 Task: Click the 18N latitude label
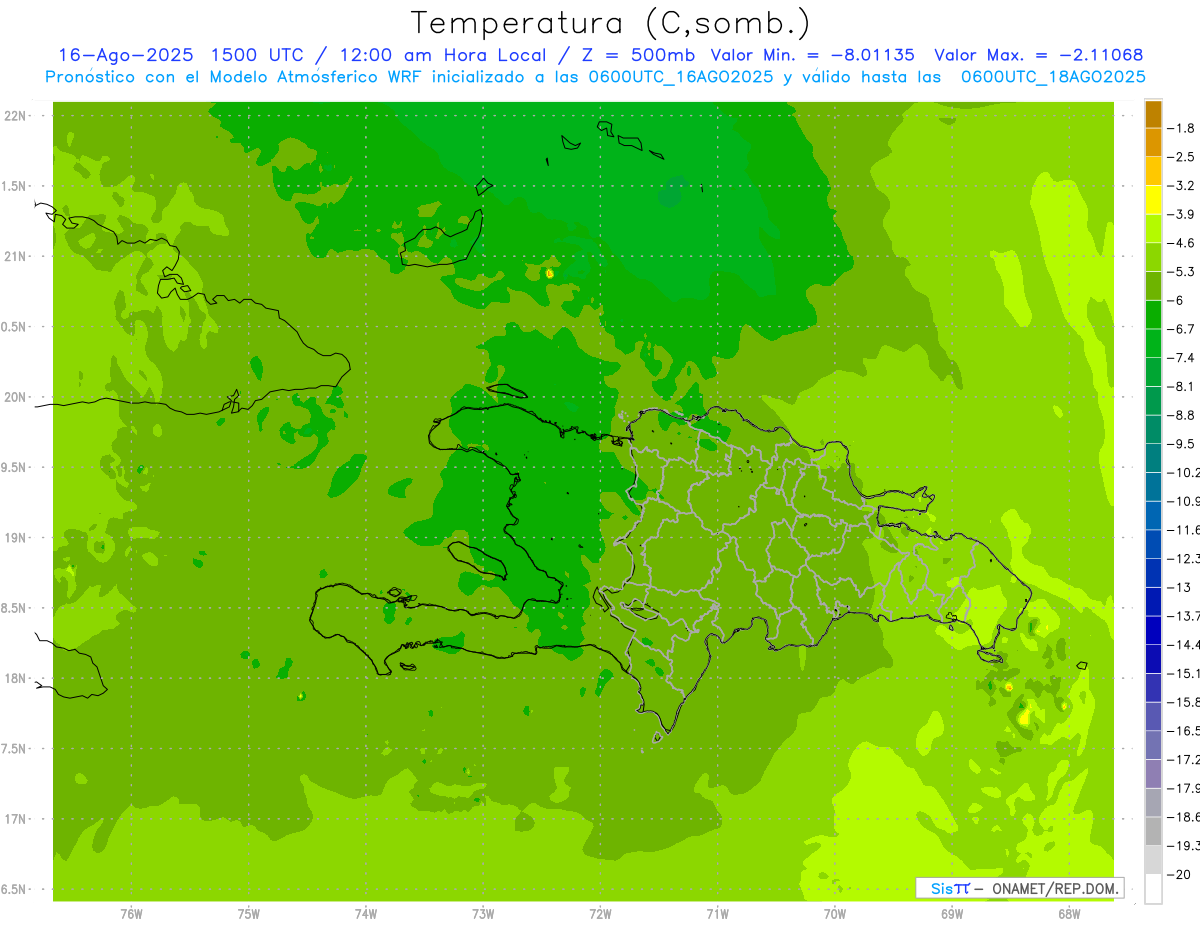click(17, 678)
